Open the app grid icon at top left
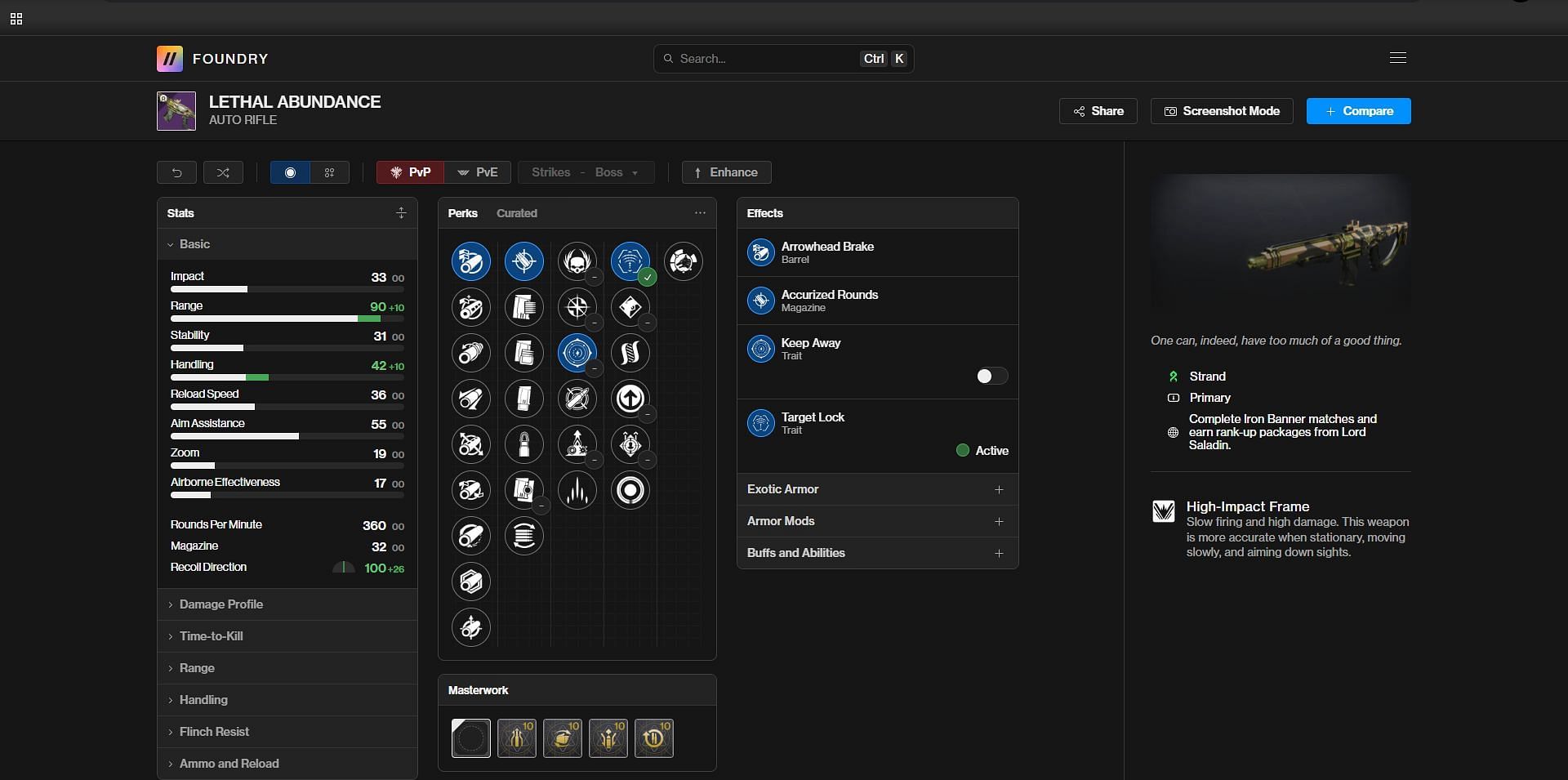1568x780 pixels. [16, 19]
